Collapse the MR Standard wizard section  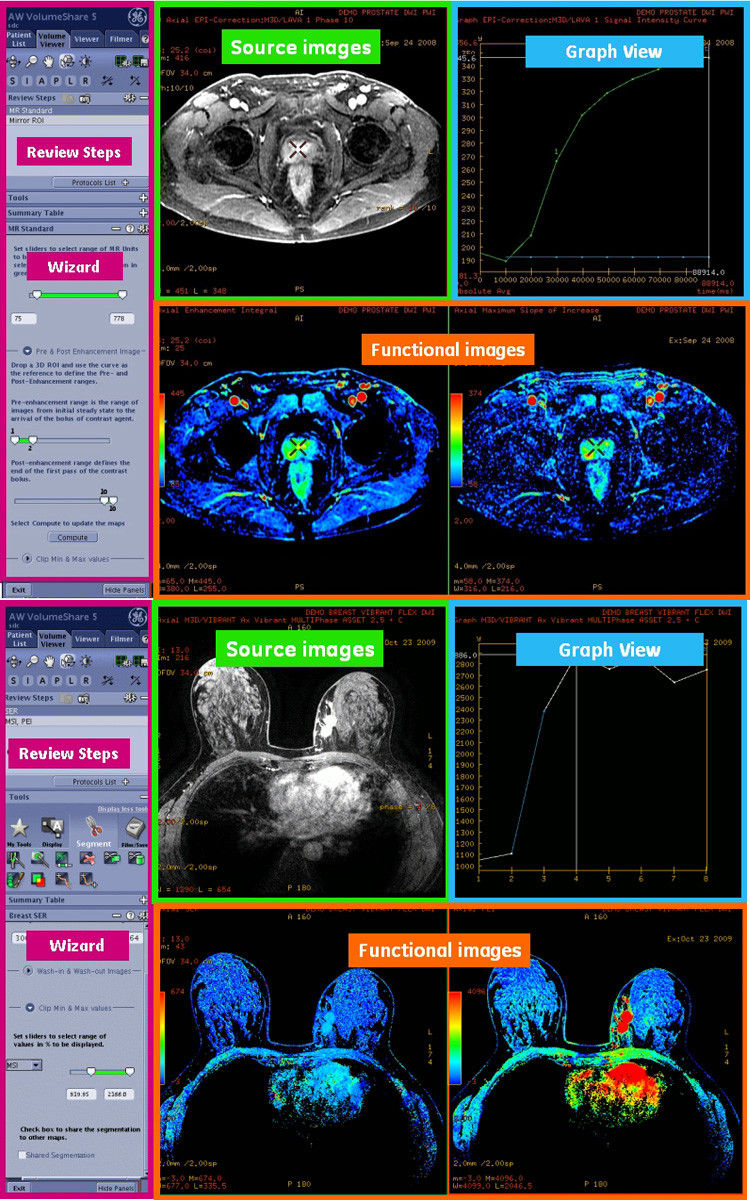click(116, 229)
